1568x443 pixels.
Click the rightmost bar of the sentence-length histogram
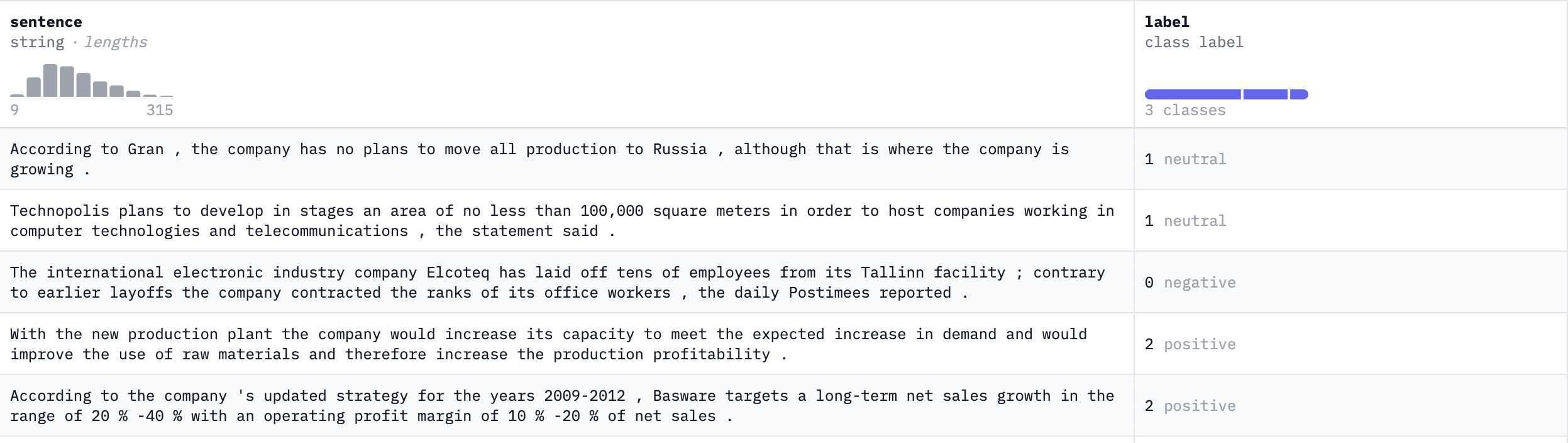point(167,96)
